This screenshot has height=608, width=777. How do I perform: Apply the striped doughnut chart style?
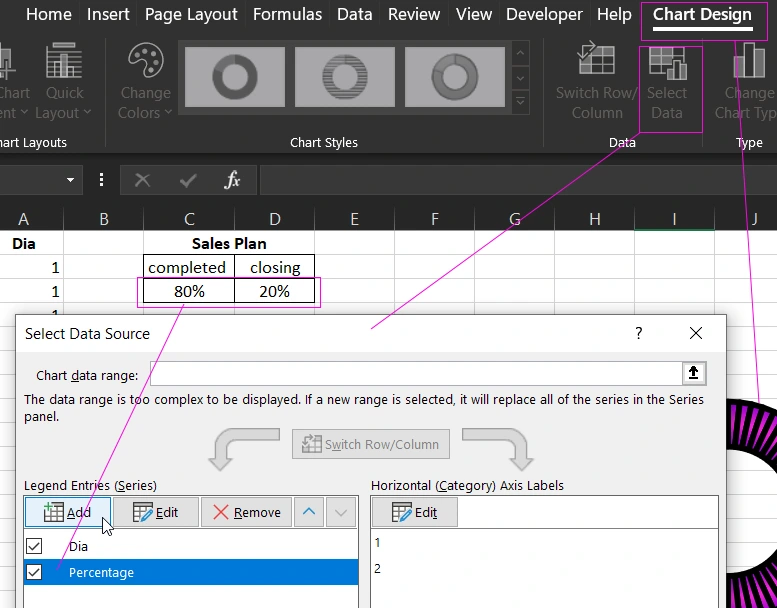pos(345,77)
